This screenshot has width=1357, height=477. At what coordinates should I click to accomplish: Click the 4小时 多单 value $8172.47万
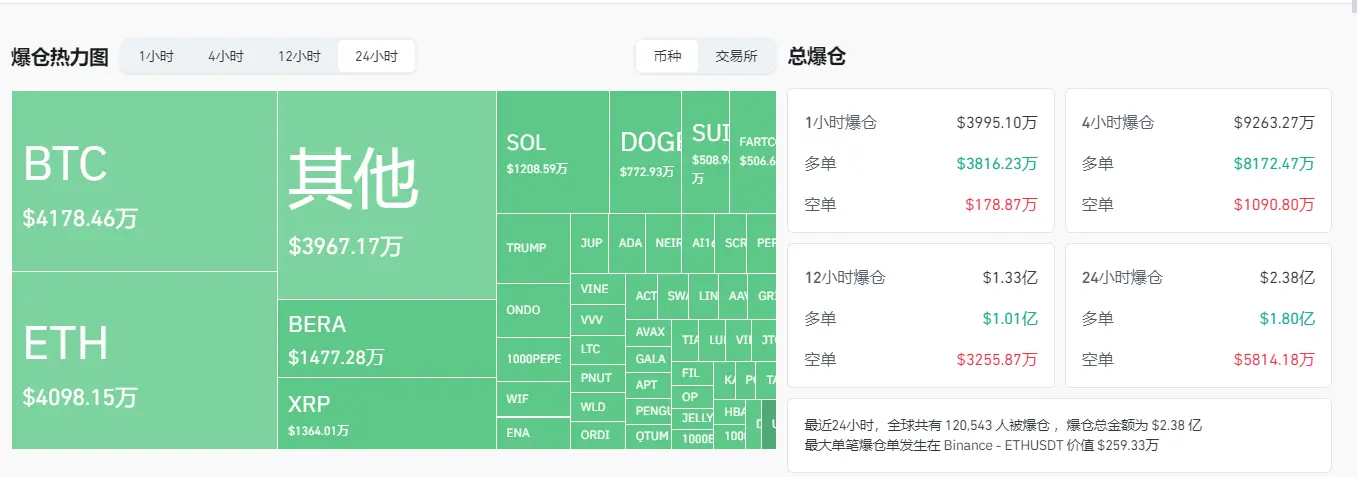[x=1274, y=163]
